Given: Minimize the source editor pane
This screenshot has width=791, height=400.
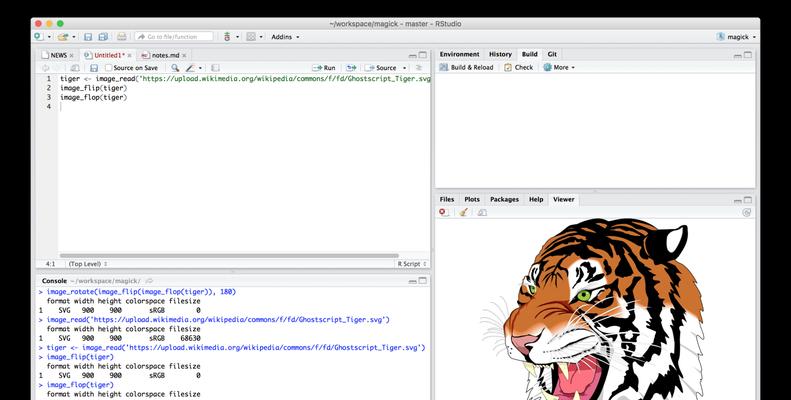Looking at the screenshot, I should click(413, 55).
